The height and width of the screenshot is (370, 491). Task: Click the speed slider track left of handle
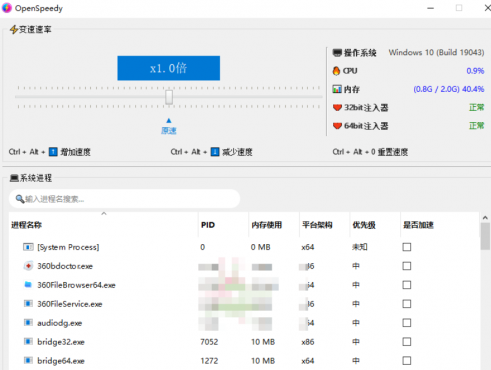tap(90, 97)
